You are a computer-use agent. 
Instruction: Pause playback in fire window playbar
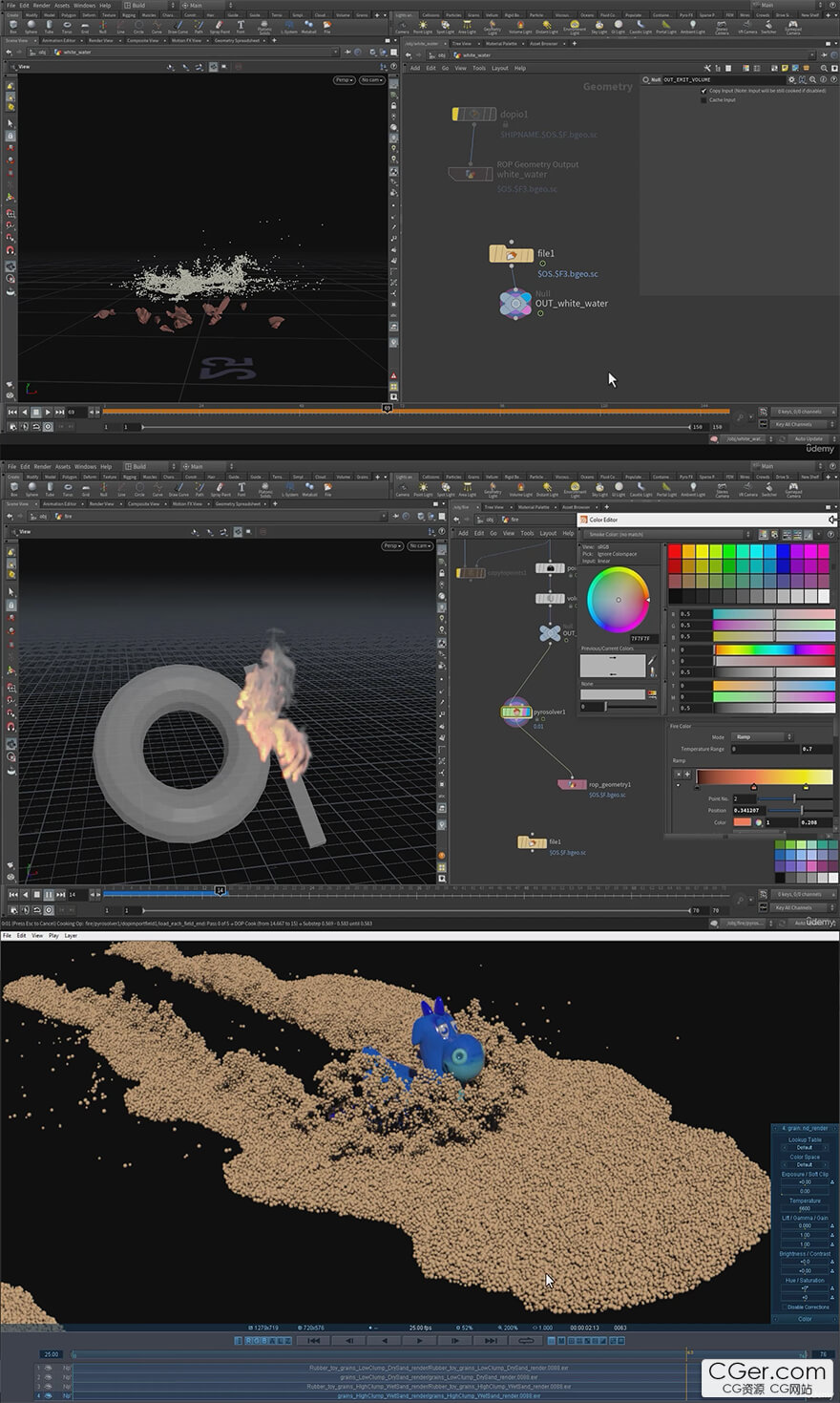48,895
